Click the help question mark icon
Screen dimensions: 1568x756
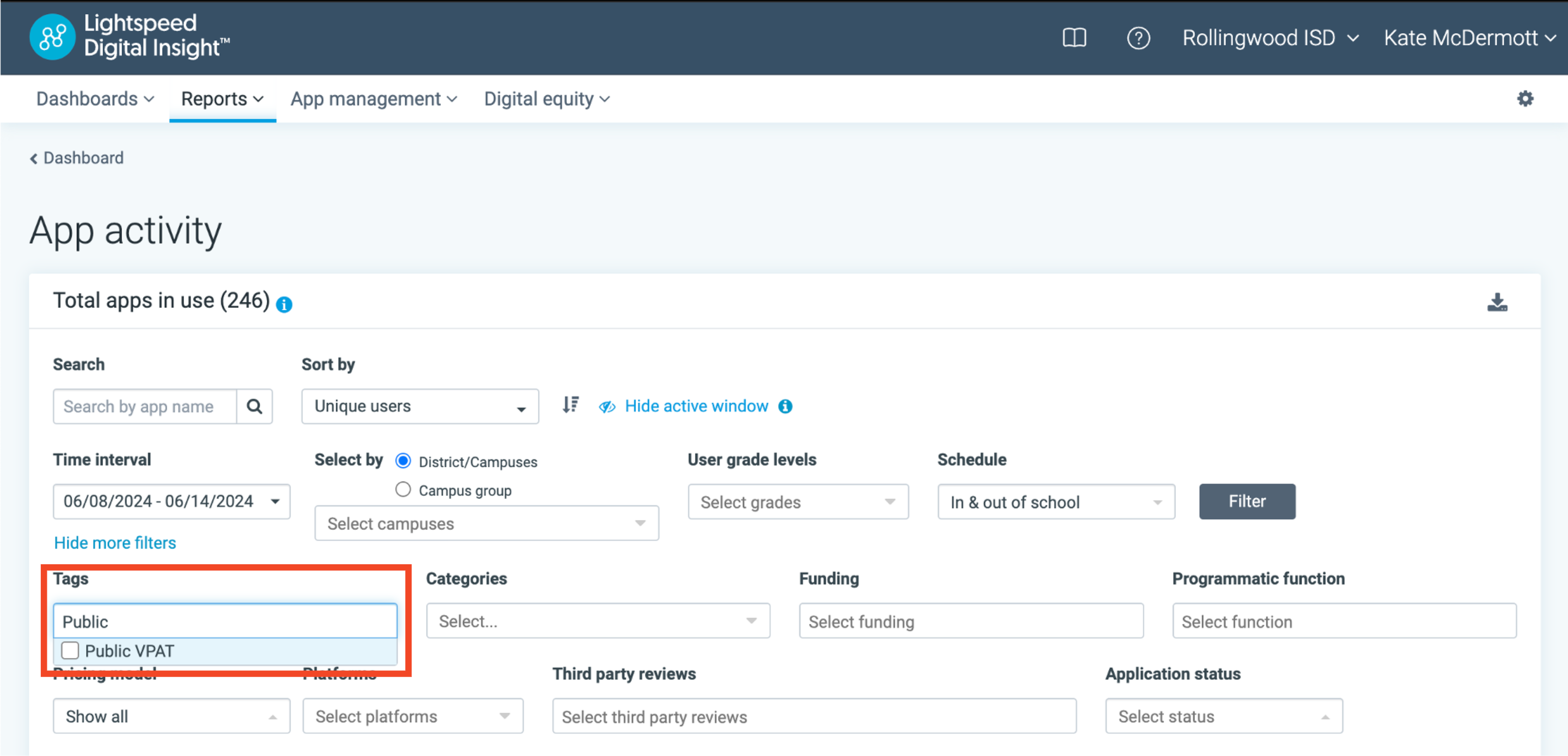pos(1139,38)
